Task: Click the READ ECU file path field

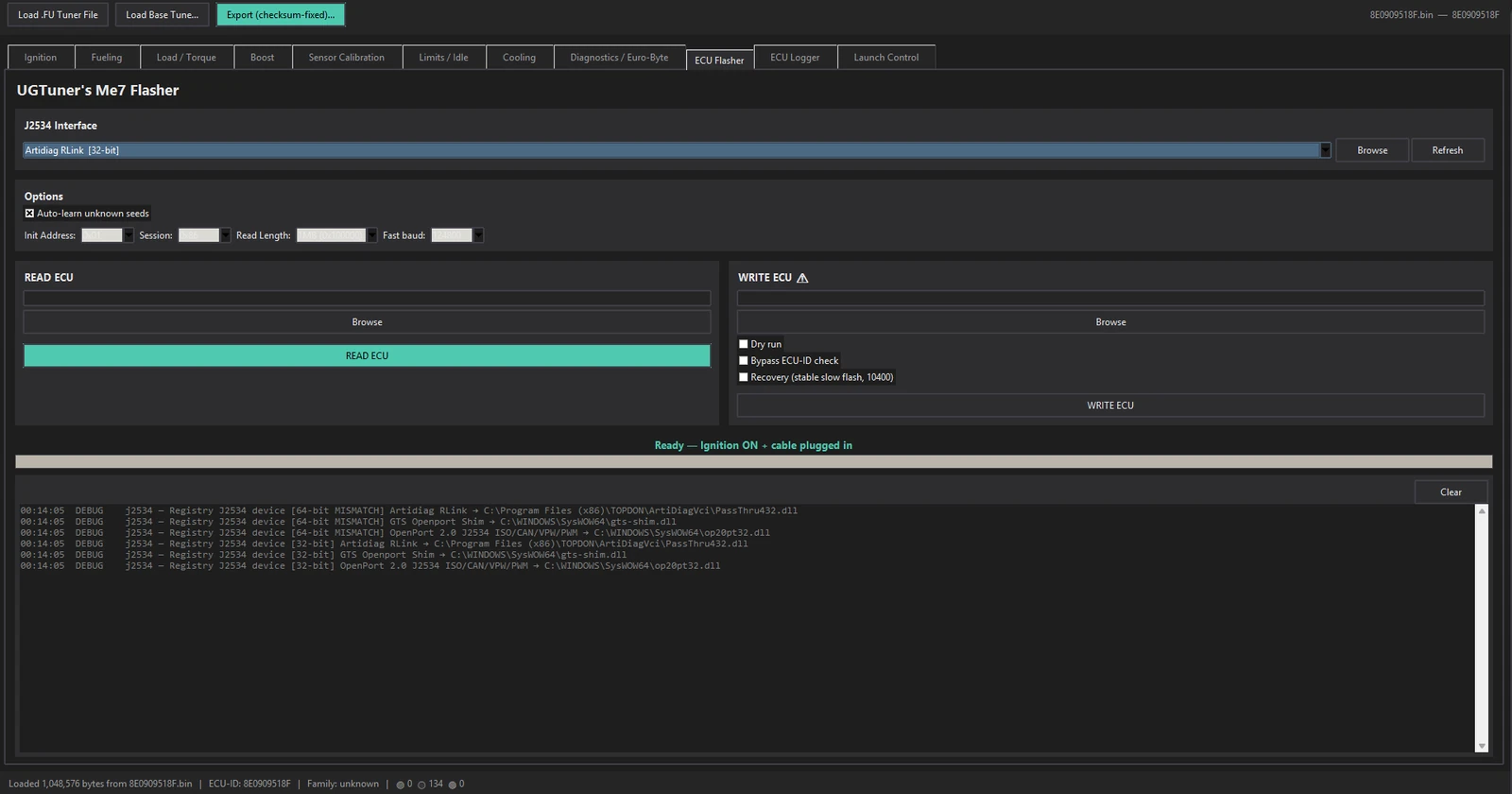Action: [x=367, y=298]
